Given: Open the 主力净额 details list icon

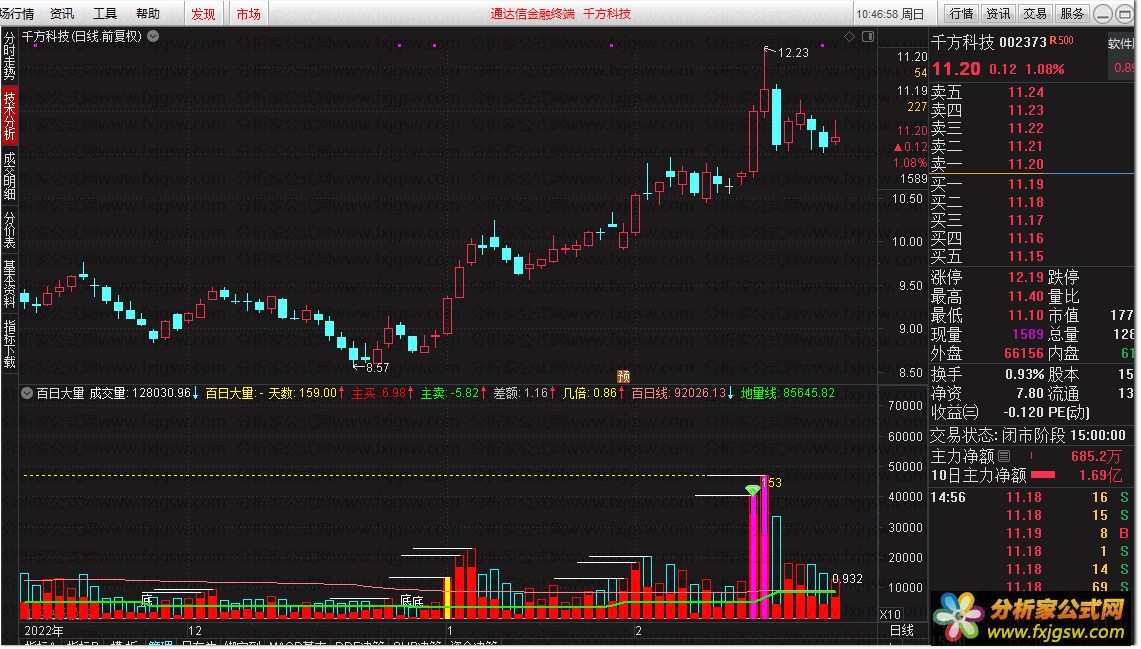Looking at the screenshot, I should 1004,456.
